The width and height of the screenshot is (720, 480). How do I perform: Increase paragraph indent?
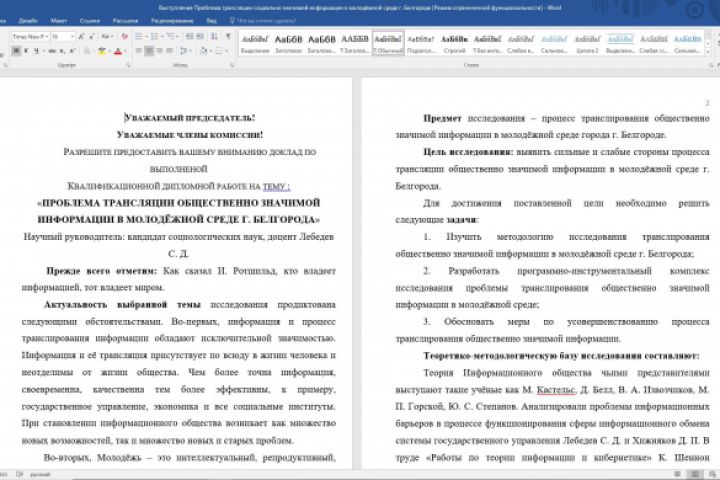pyautogui.click(x=200, y=37)
